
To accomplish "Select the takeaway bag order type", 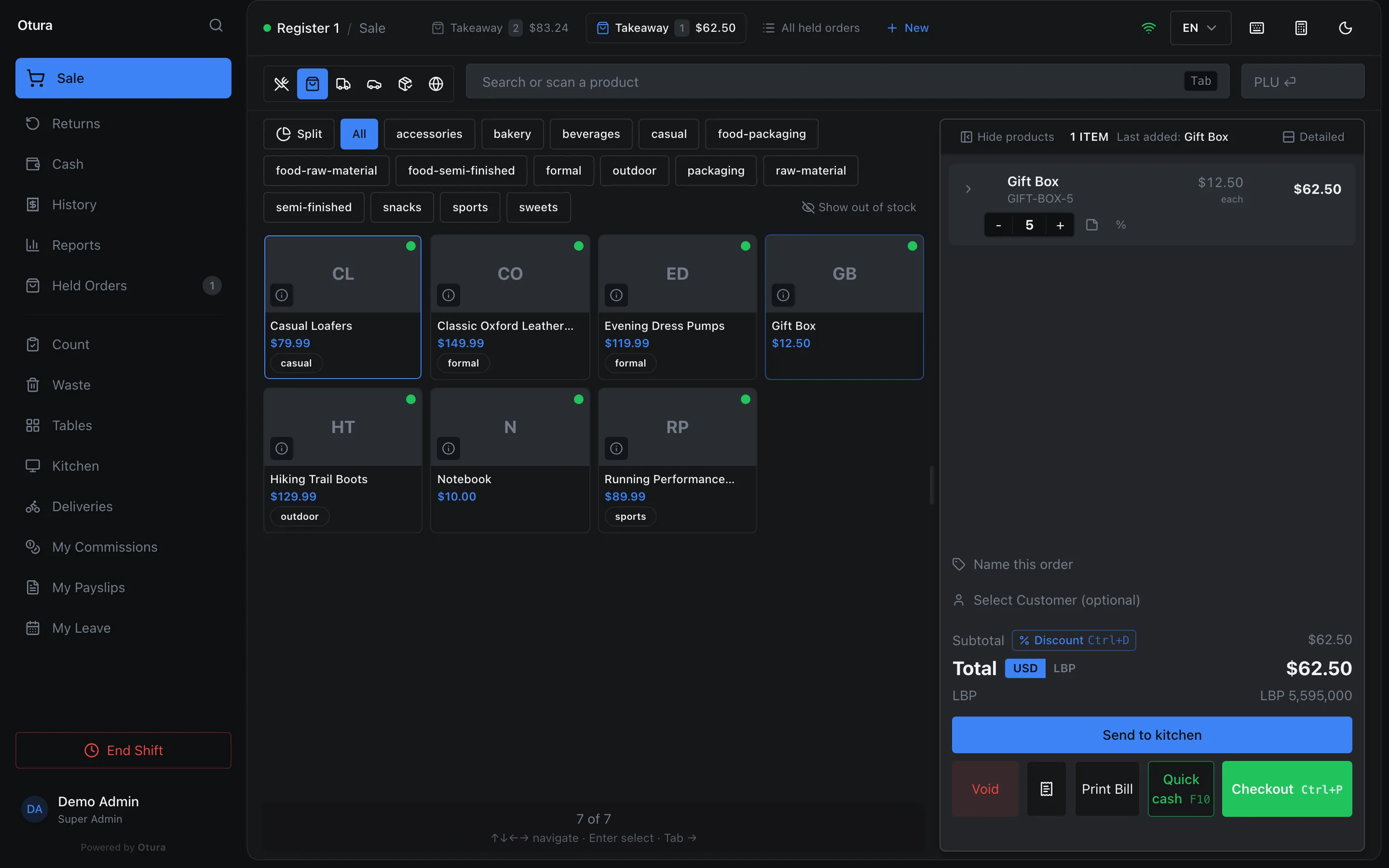I will [x=312, y=84].
